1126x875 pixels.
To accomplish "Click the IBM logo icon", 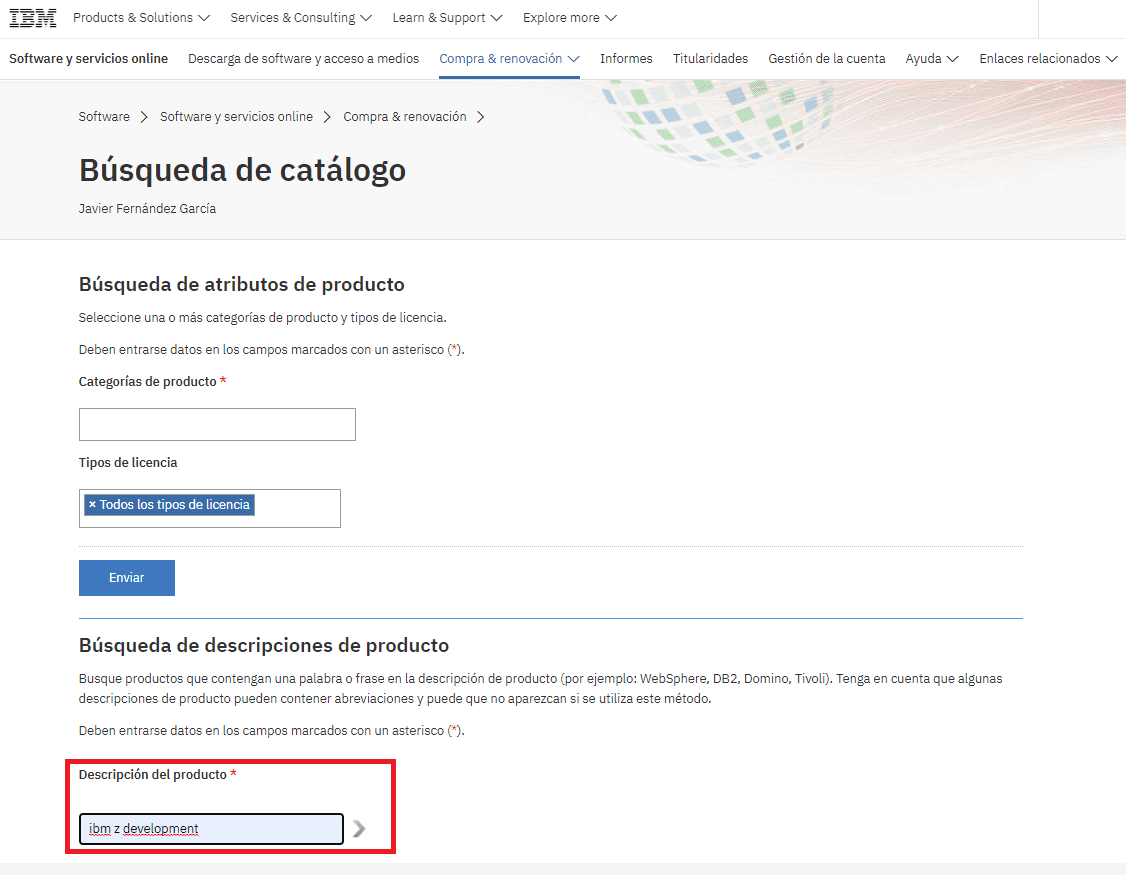I will click(33, 18).
